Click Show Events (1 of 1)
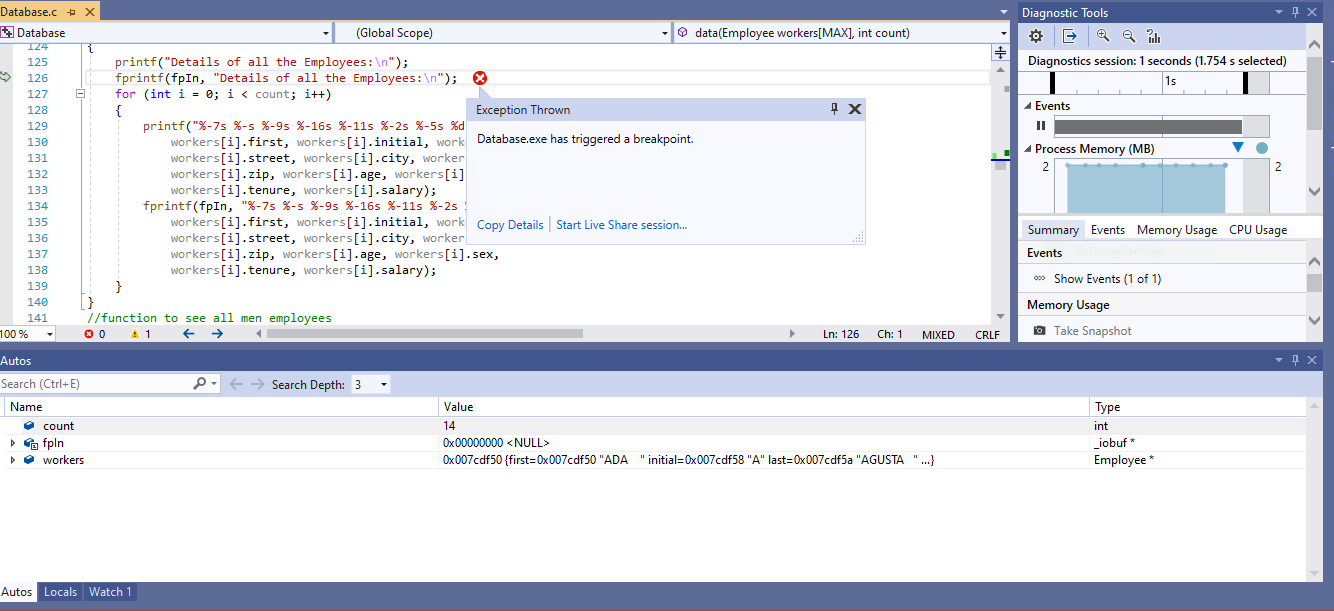This screenshot has height=611, width=1334. pyautogui.click(x=1107, y=279)
